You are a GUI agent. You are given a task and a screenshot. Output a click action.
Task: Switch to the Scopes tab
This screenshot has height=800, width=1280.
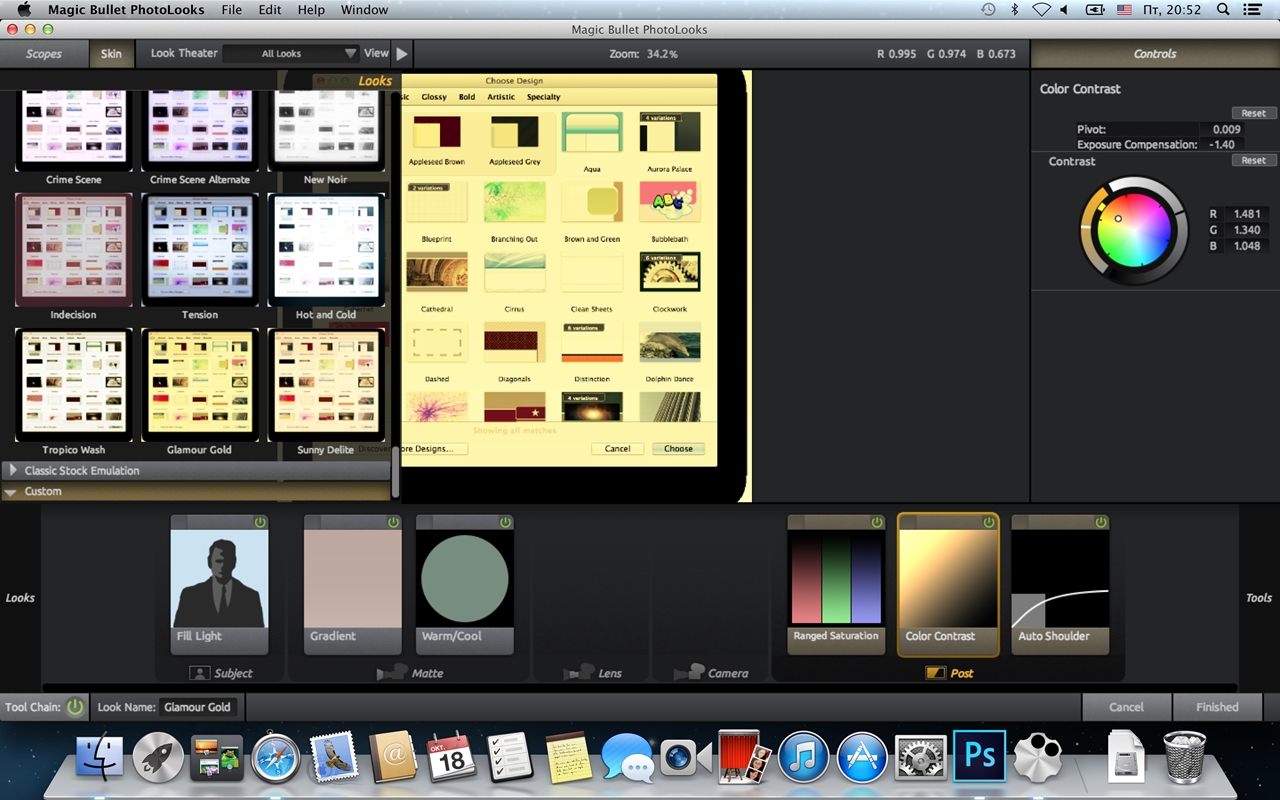(44, 54)
